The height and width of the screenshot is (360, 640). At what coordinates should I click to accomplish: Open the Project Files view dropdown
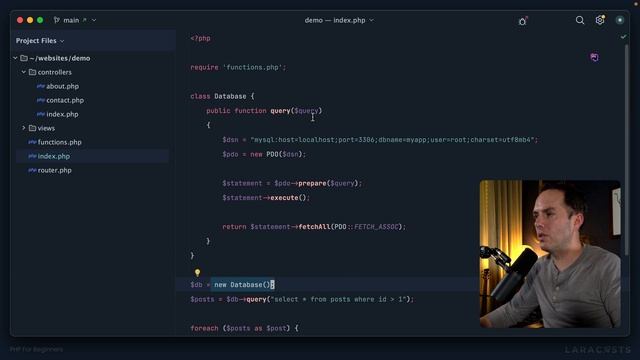pyautogui.click(x=40, y=41)
